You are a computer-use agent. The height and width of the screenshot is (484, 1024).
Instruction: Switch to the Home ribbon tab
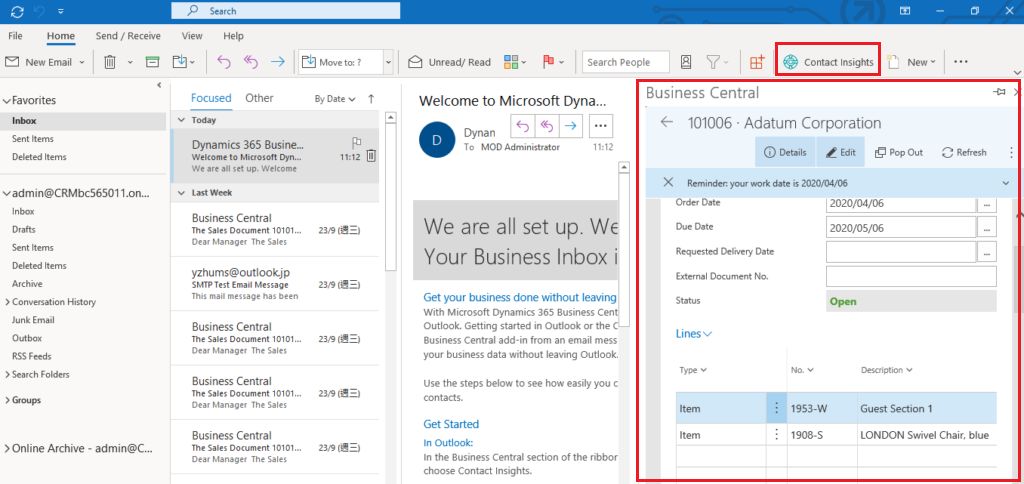[61, 36]
